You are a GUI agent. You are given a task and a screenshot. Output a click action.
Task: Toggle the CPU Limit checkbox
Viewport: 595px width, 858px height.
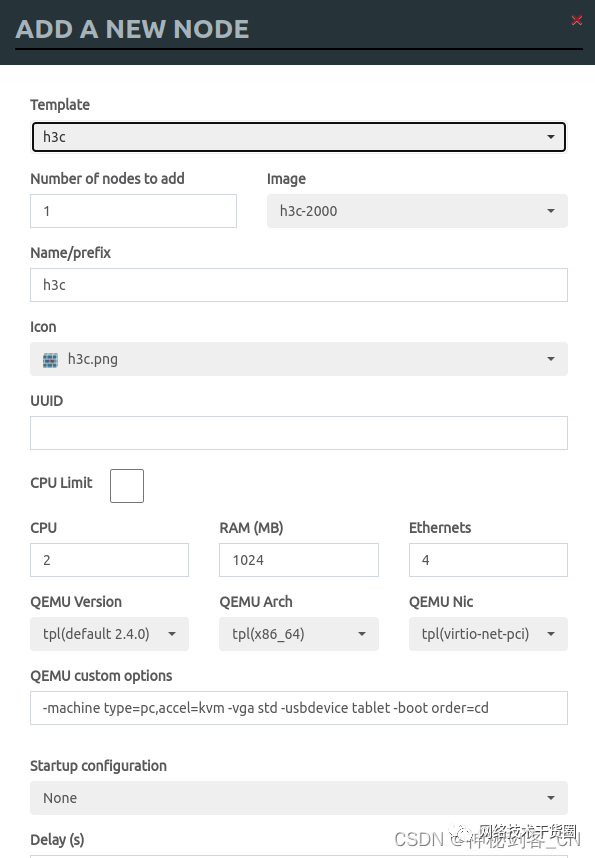click(x=127, y=486)
